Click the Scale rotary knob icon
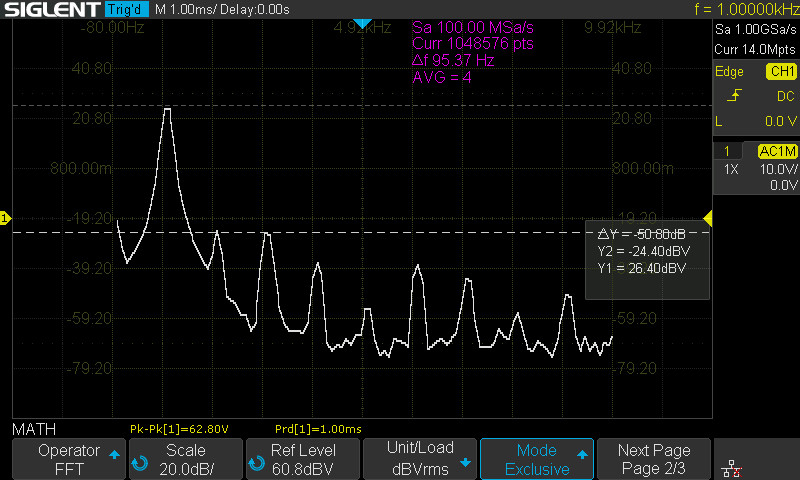This screenshot has width=800, height=480. (140, 463)
